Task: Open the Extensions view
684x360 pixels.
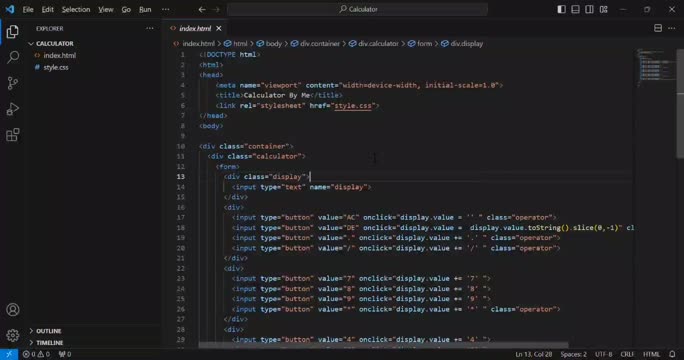Action: 13,134
